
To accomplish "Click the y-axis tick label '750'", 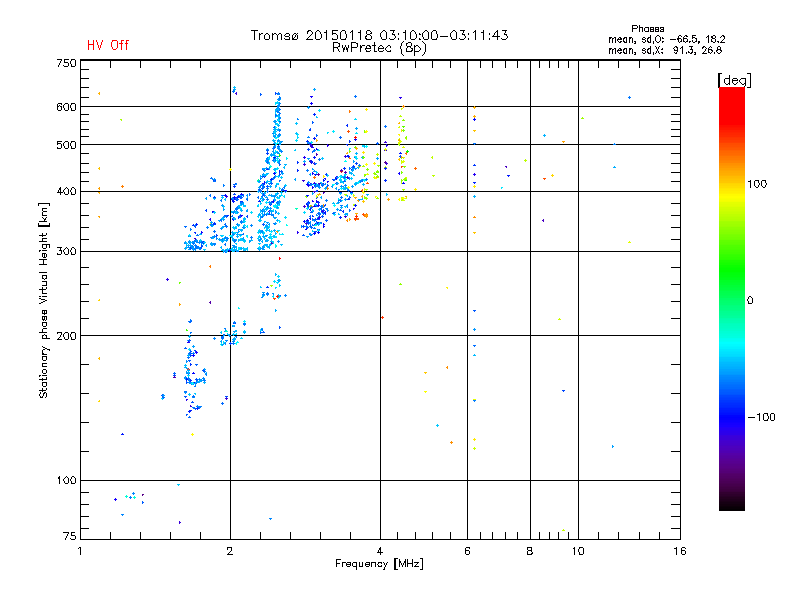I will tap(66, 63).
